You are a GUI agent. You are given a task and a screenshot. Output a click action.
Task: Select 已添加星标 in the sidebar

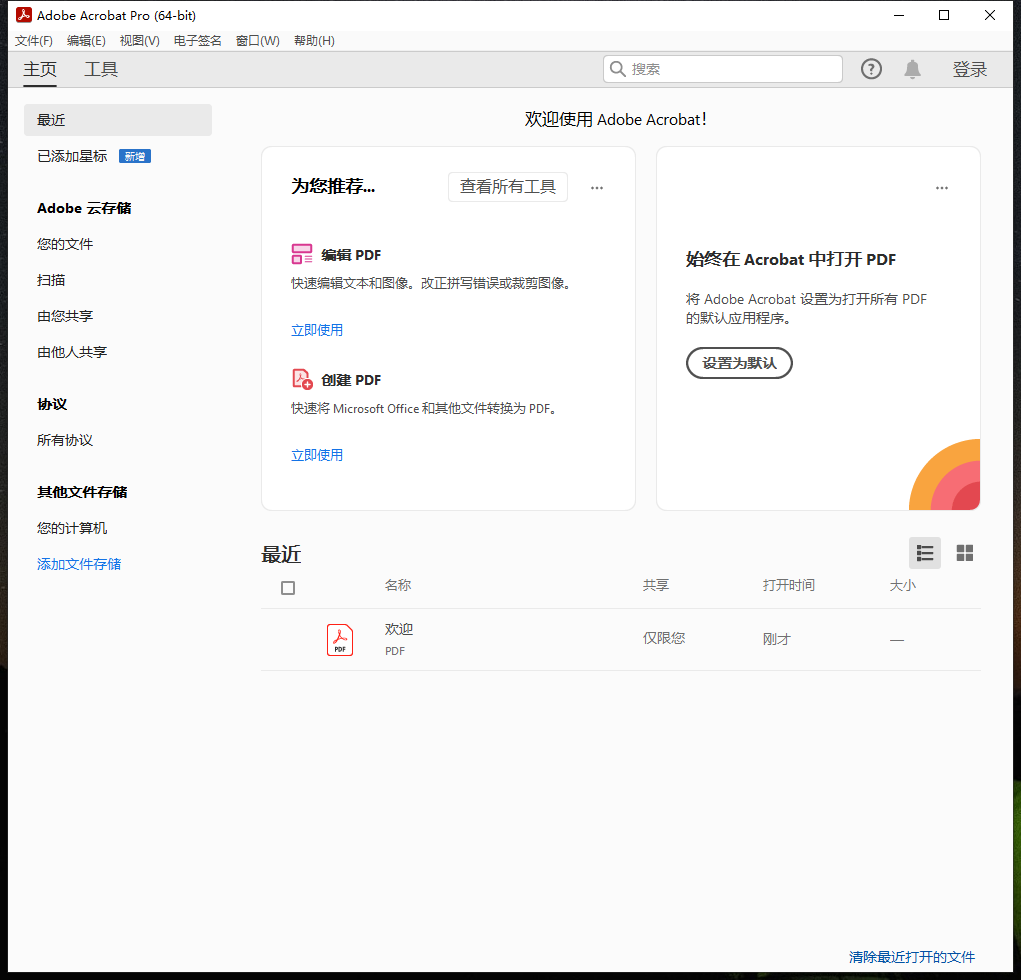(72, 156)
